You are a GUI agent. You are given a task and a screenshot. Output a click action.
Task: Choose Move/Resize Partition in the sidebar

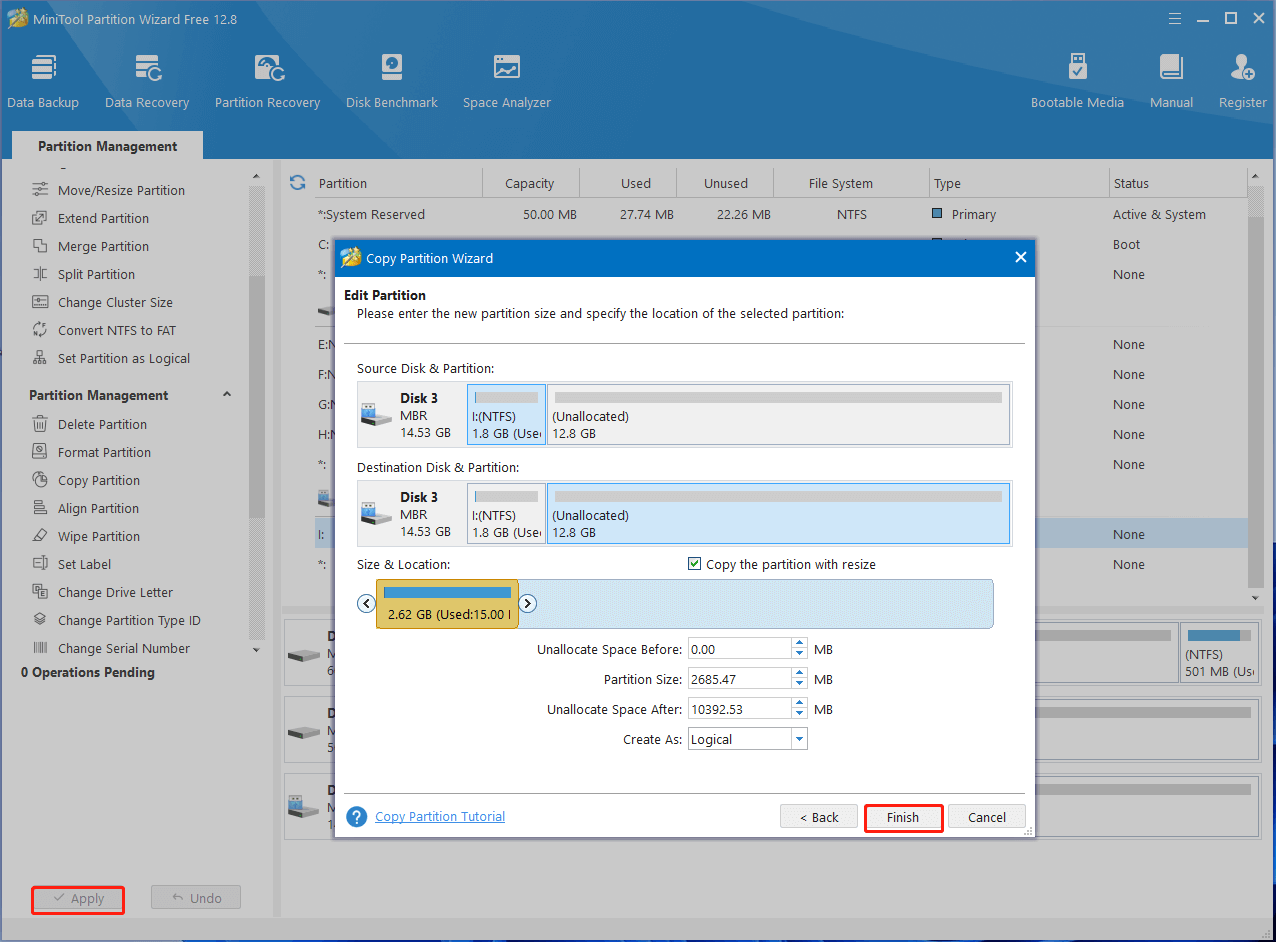(121, 190)
